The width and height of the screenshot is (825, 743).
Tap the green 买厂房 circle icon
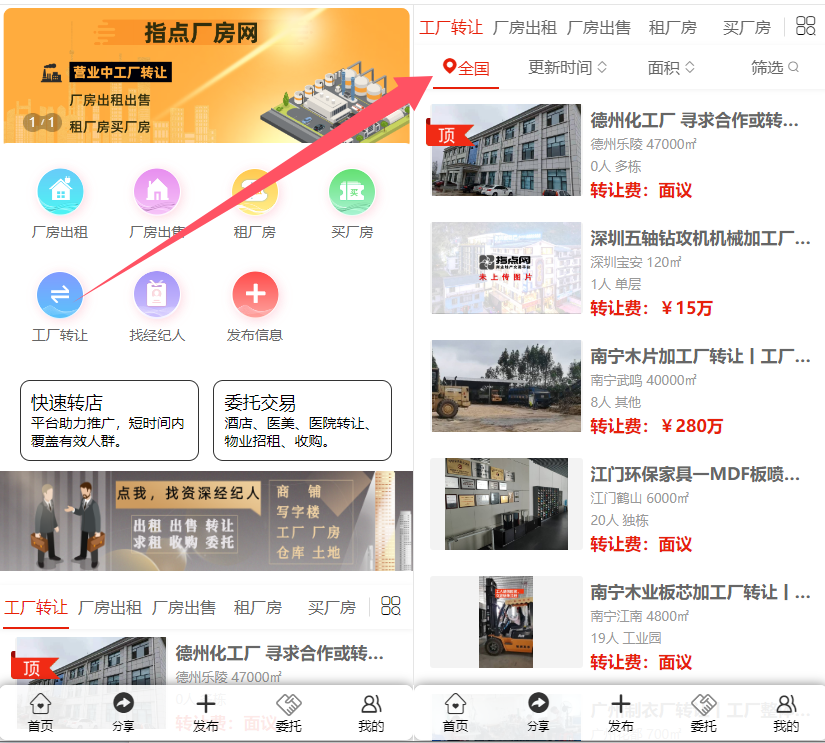(x=352, y=192)
